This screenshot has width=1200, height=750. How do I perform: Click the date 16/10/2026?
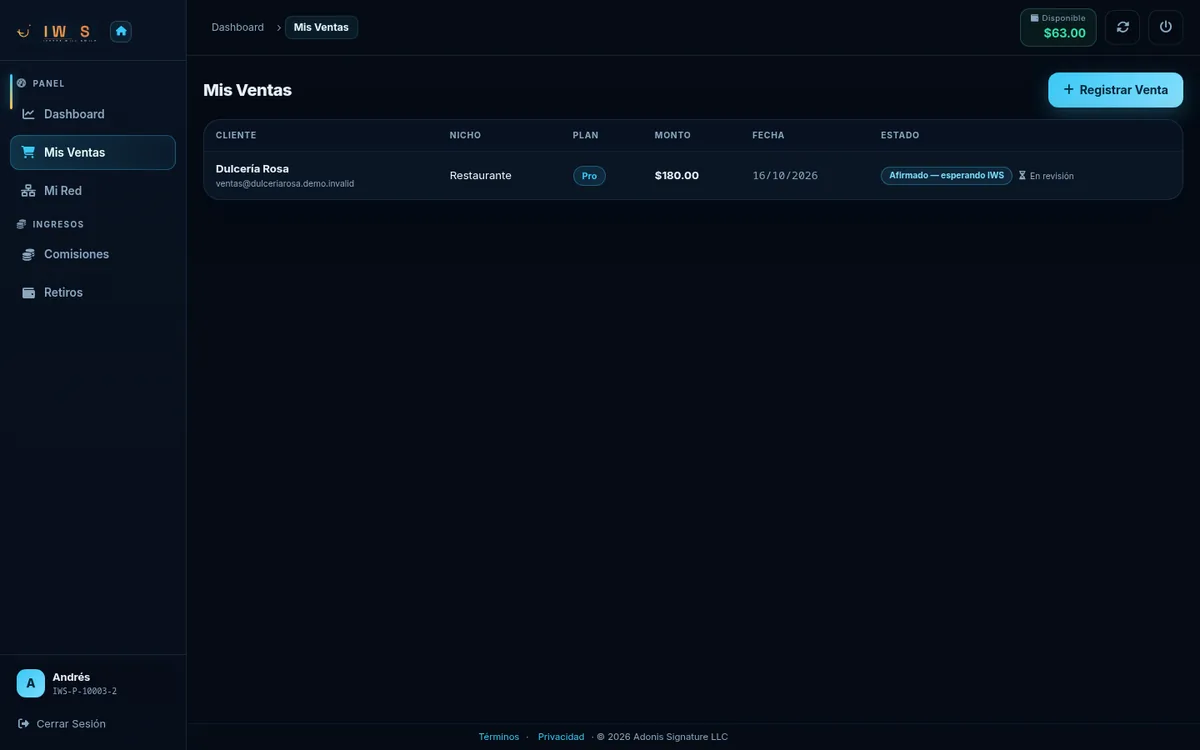click(x=785, y=176)
